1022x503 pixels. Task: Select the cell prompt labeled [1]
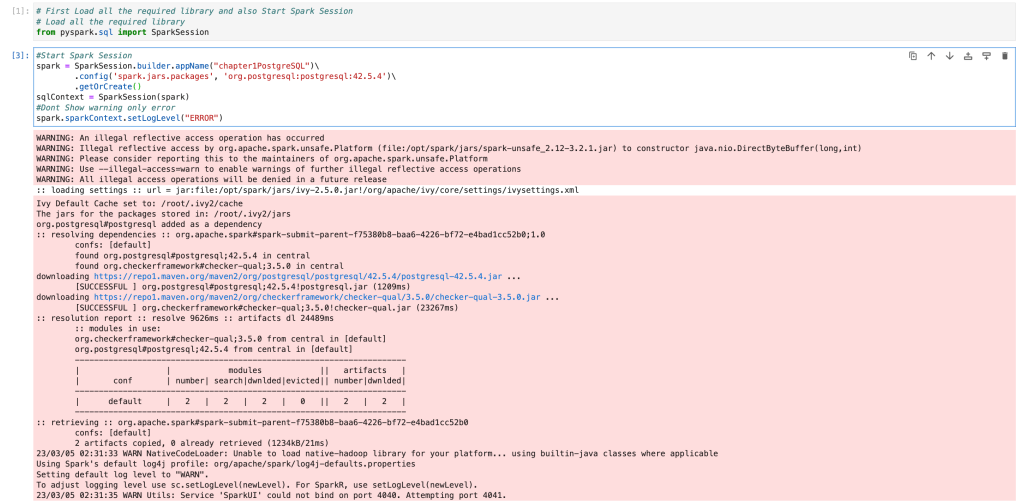pyautogui.click(x=20, y=12)
